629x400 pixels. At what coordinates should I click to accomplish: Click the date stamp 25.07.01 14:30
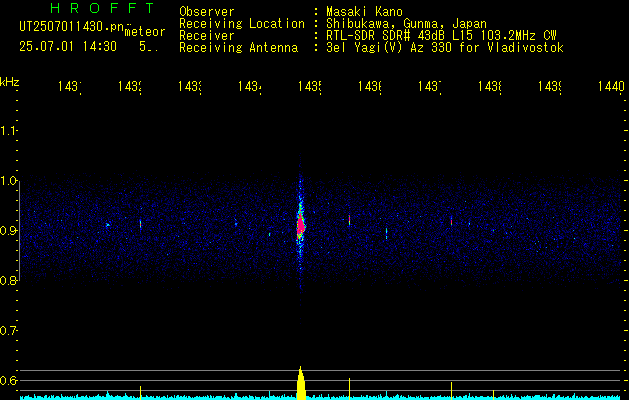click(68, 47)
